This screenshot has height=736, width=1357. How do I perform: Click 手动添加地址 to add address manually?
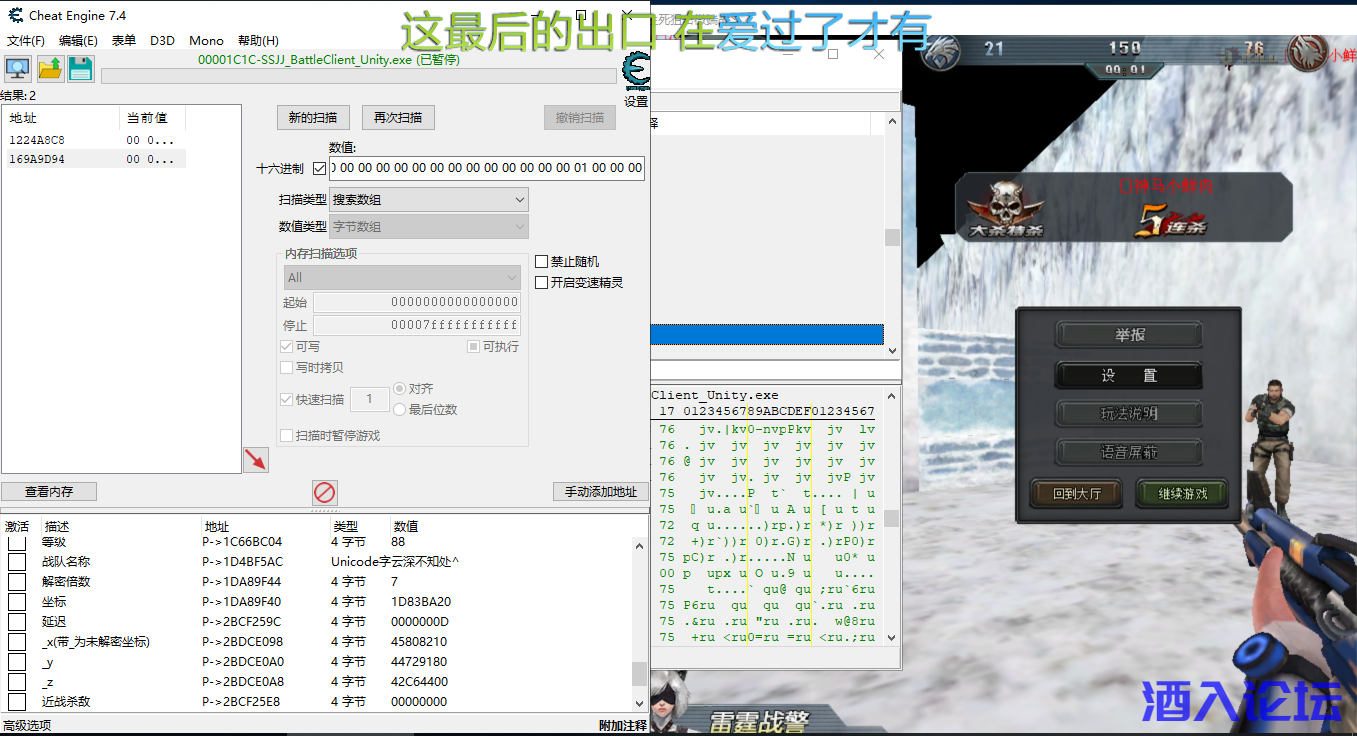pyautogui.click(x=600, y=491)
